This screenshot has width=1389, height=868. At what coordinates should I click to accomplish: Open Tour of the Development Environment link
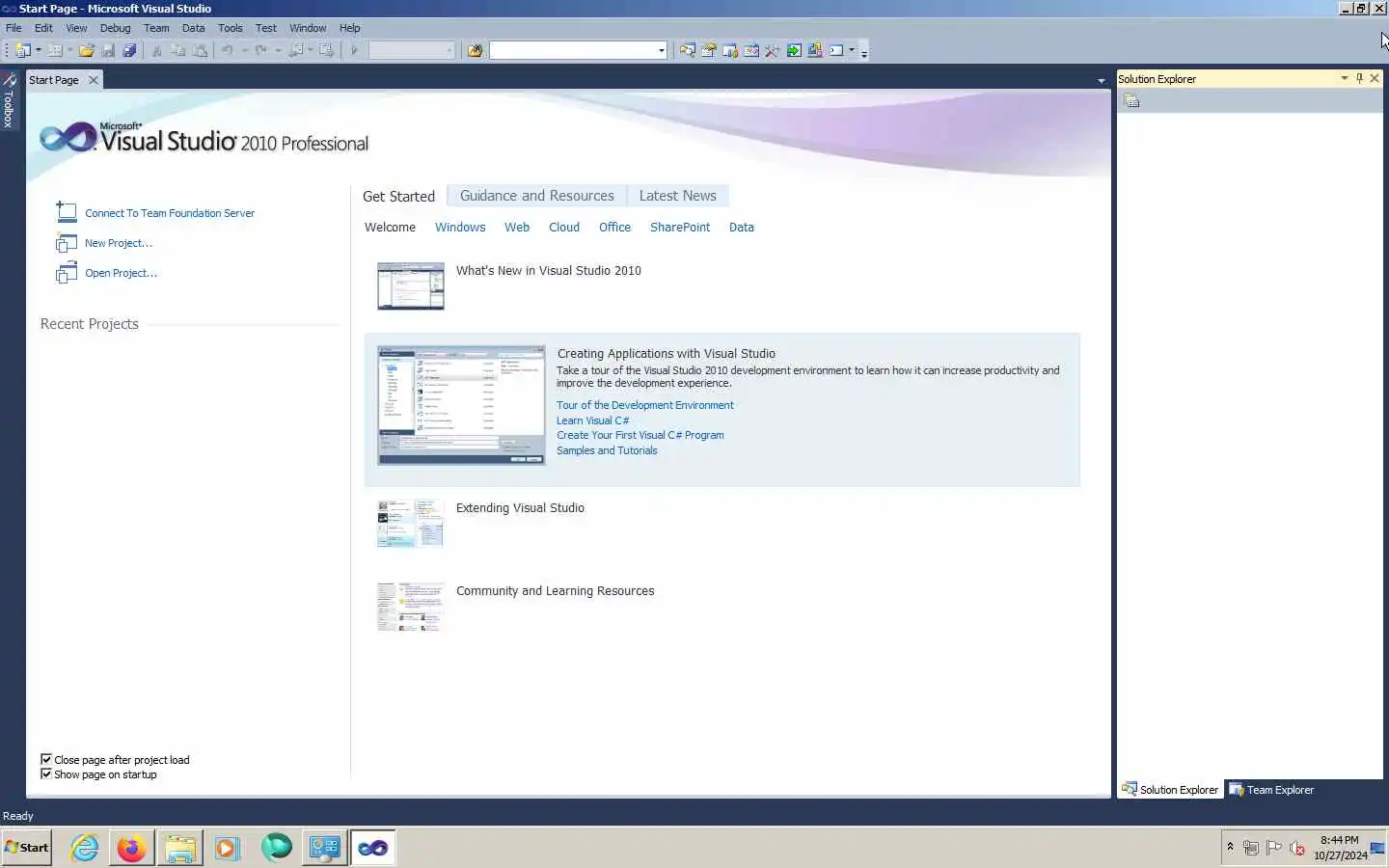(644, 405)
